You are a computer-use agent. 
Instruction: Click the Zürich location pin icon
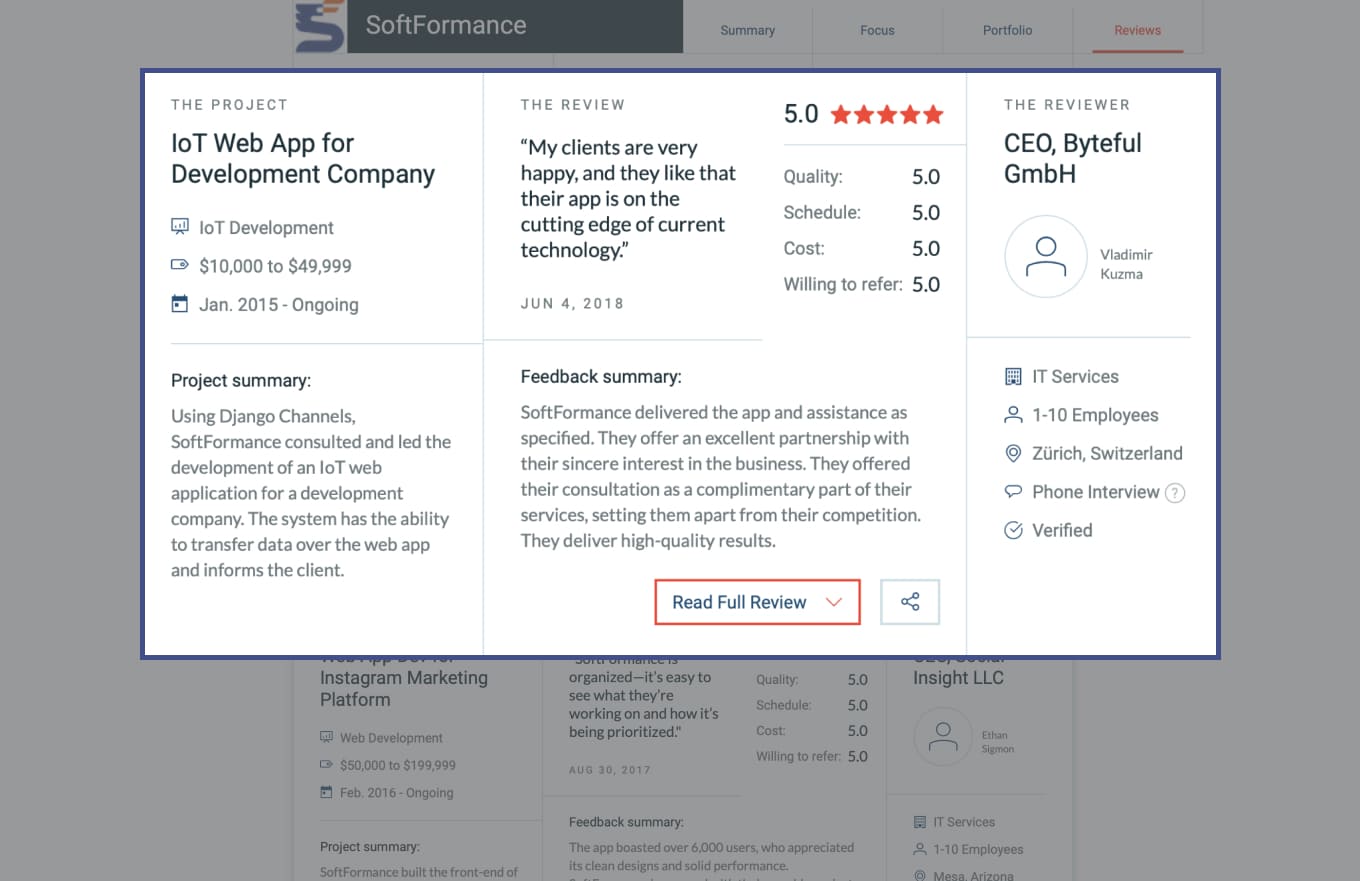coord(1013,454)
